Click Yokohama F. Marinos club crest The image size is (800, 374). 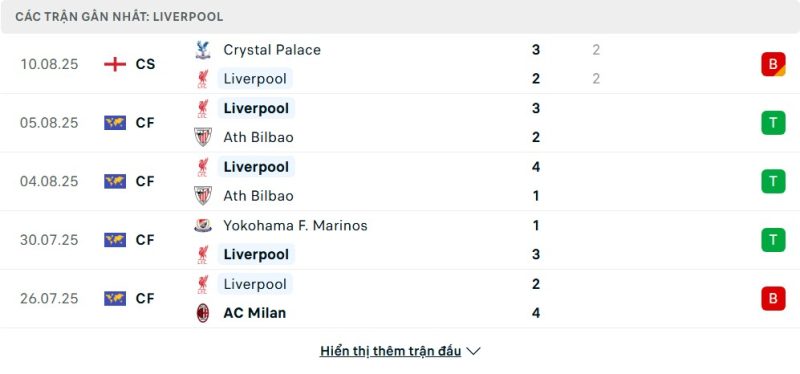[203, 226]
